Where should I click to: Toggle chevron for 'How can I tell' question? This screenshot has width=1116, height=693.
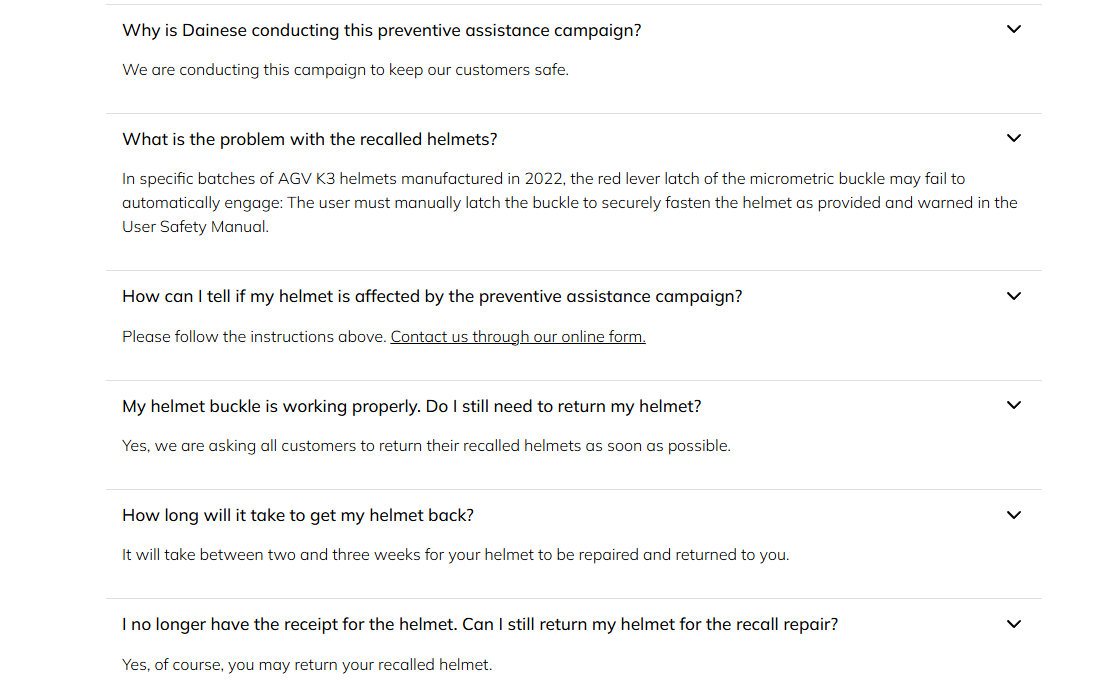click(1013, 296)
